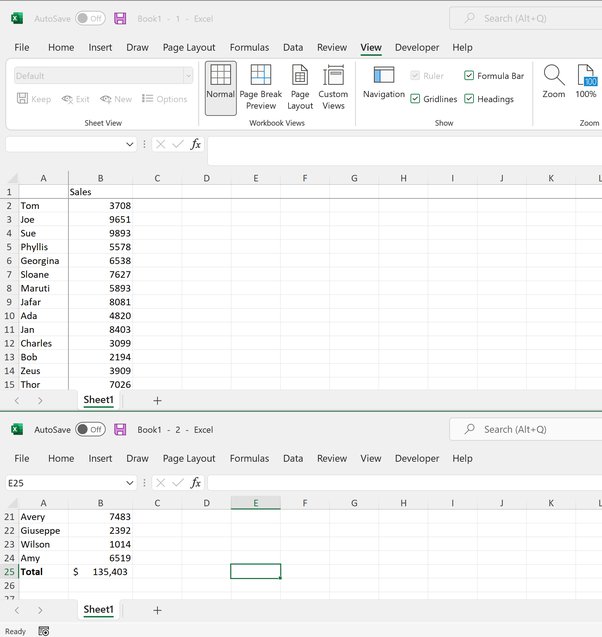Switch to Page Layout view icon
Screen dimensions: 602x637
300,88
